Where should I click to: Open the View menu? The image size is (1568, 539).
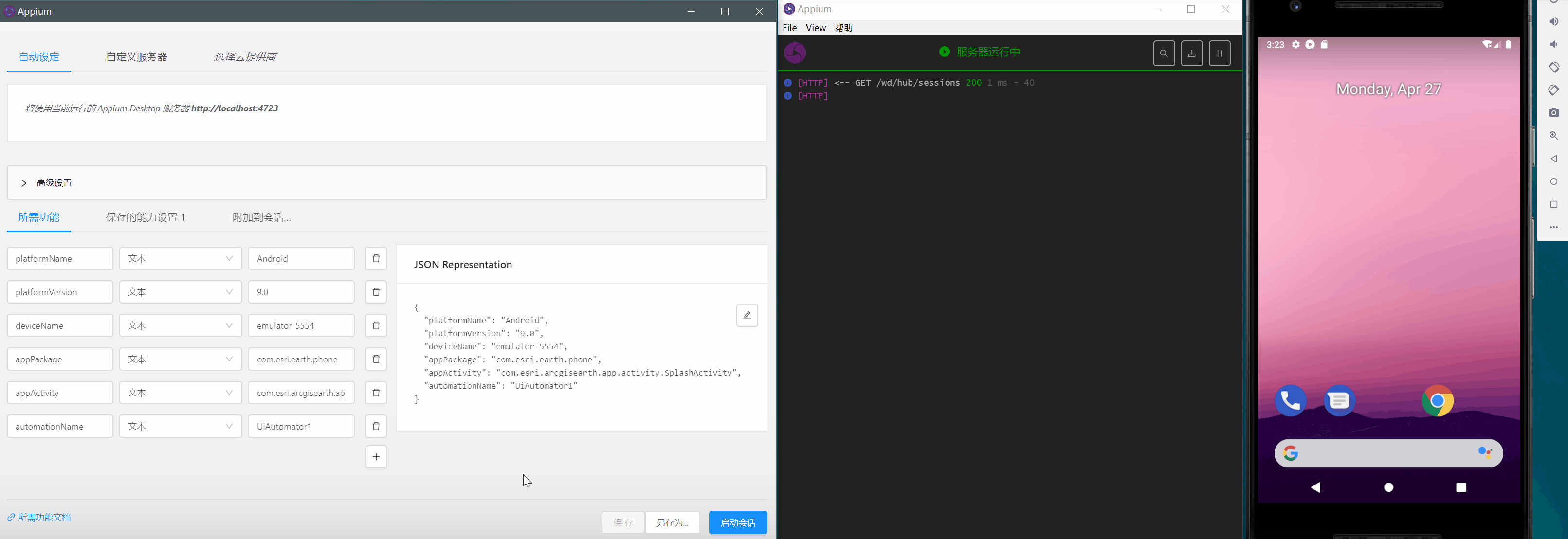coord(816,28)
